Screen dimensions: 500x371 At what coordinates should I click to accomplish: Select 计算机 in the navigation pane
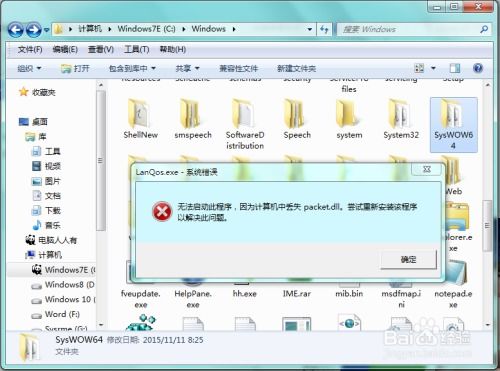coord(44,255)
